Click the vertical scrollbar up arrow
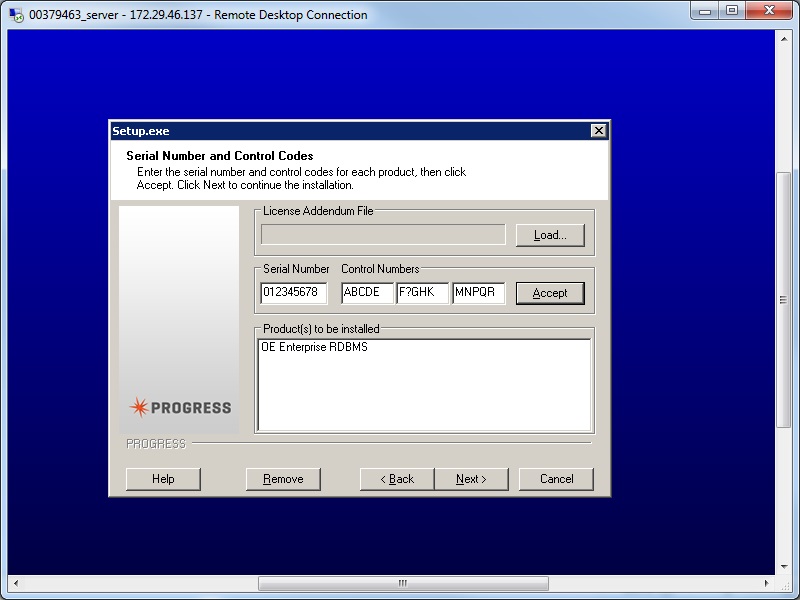 point(784,39)
